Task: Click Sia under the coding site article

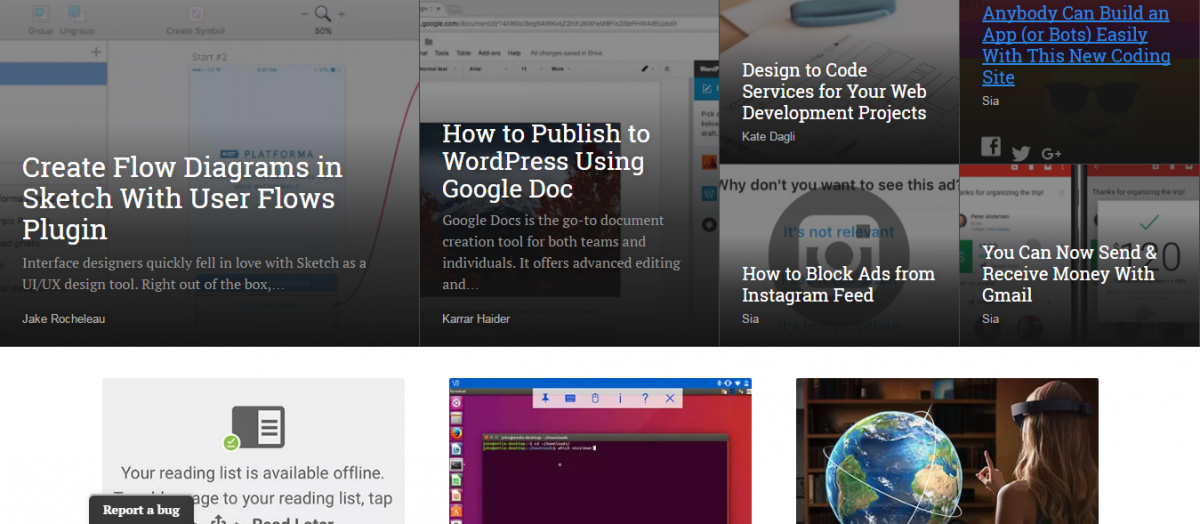Action: pos(990,101)
